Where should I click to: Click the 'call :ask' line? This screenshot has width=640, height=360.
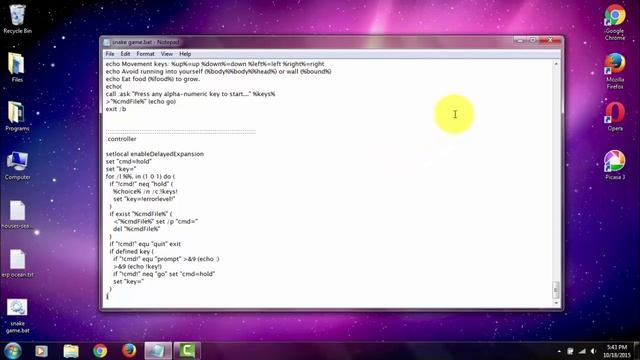click(x=190, y=94)
